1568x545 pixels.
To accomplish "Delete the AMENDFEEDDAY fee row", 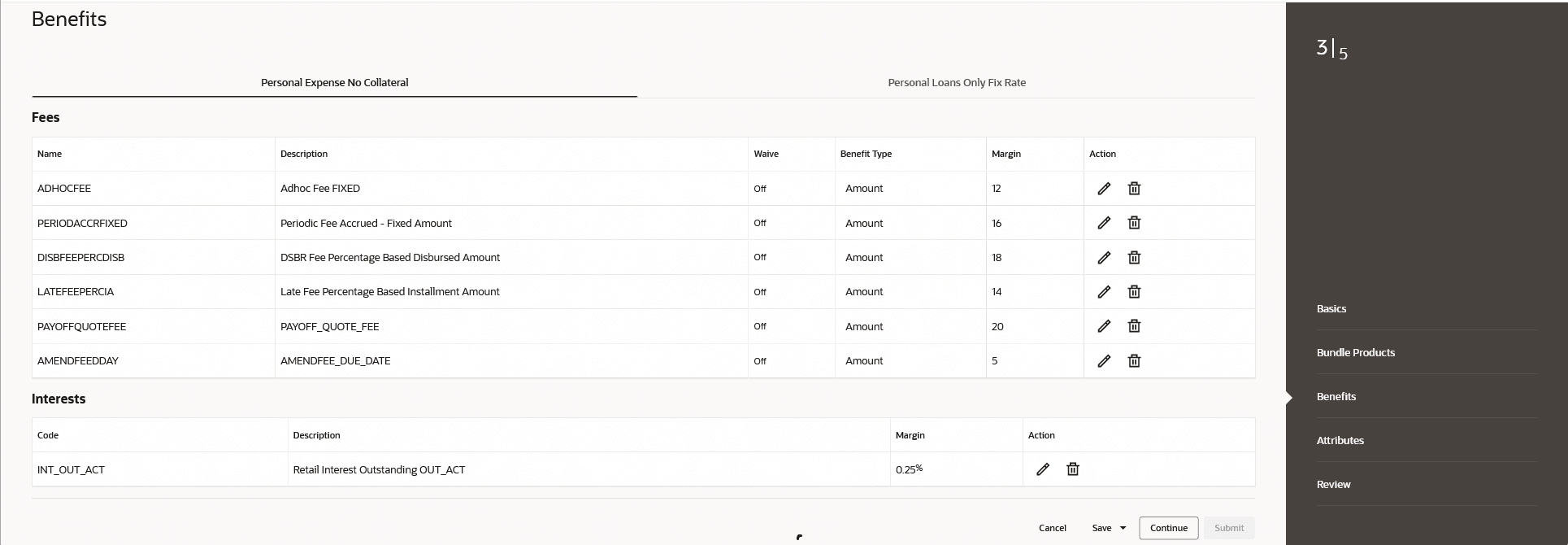I will 1134,361.
